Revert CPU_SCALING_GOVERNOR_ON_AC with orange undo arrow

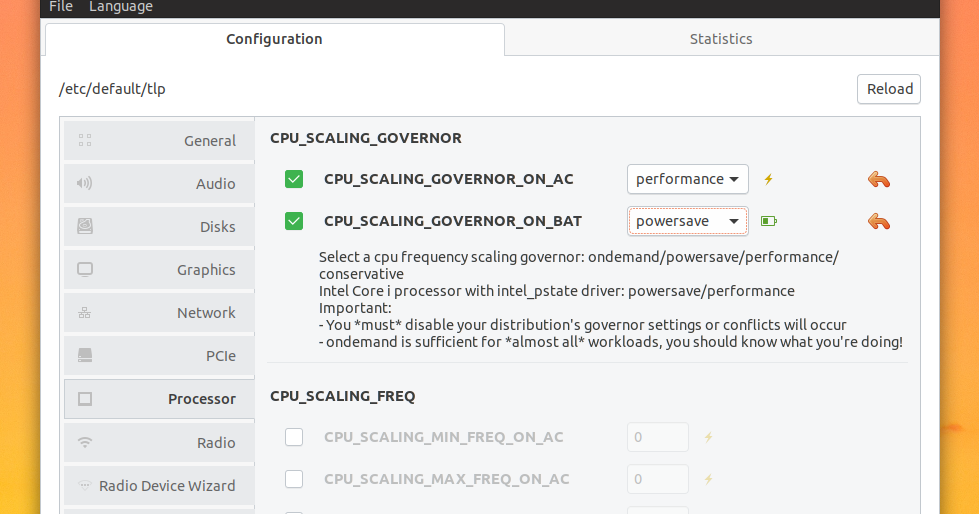coord(878,179)
